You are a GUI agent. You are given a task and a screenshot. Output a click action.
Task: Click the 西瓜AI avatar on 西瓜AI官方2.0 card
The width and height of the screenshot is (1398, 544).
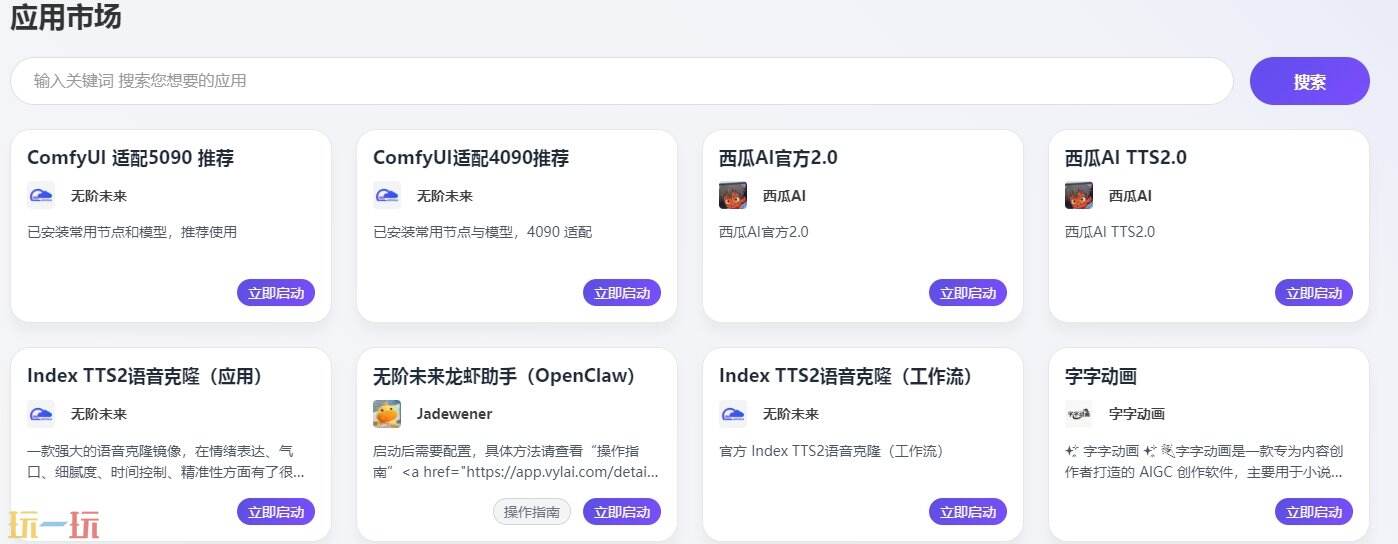click(x=733, y=195)
